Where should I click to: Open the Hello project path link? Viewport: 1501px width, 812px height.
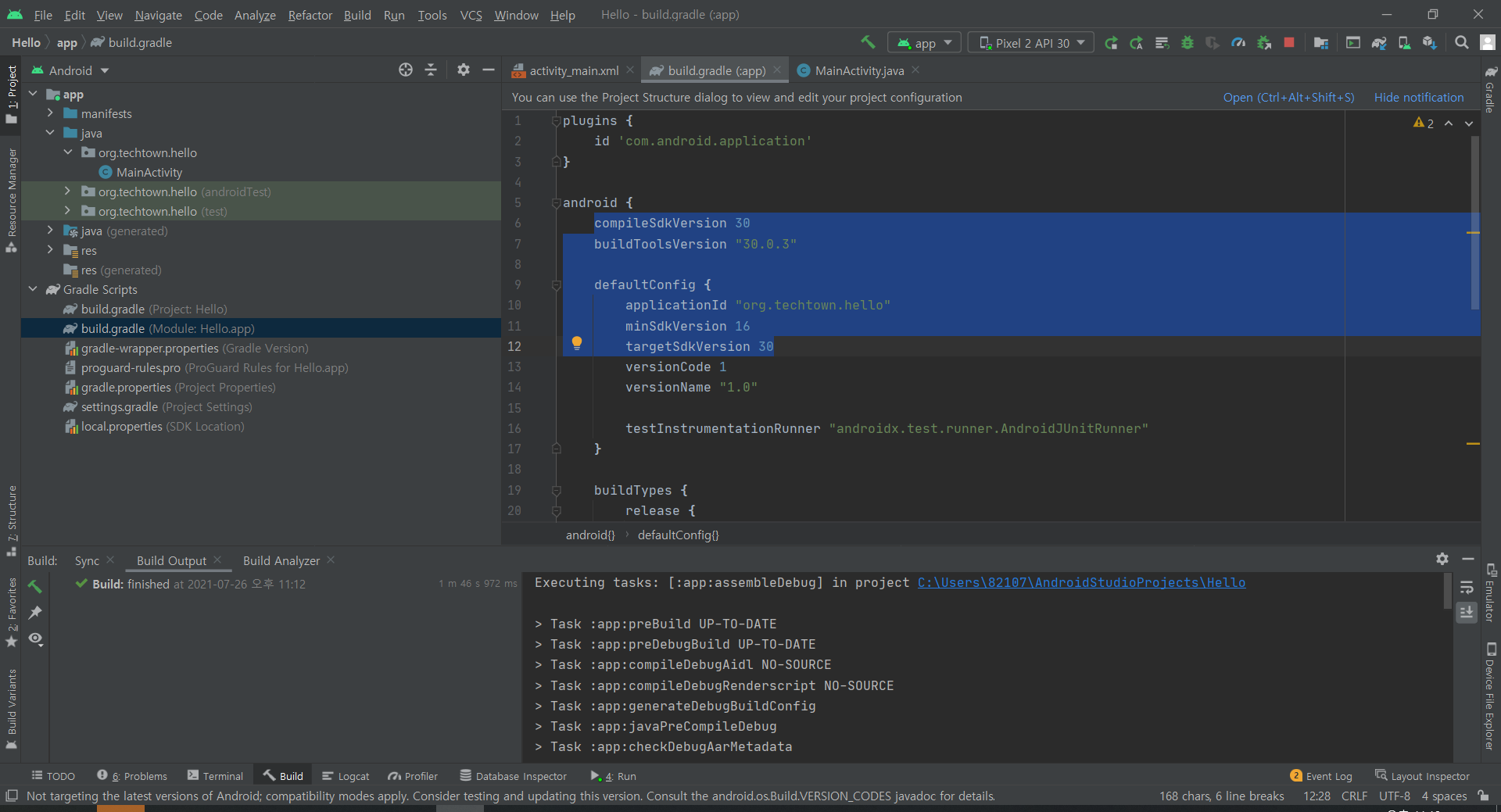coord(1081,582)
